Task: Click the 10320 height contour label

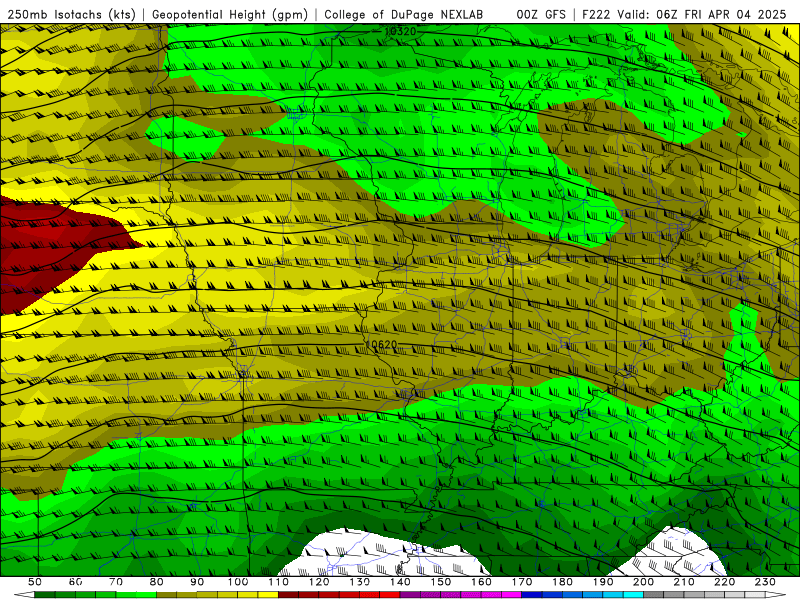Action: (x=400, y=32)
